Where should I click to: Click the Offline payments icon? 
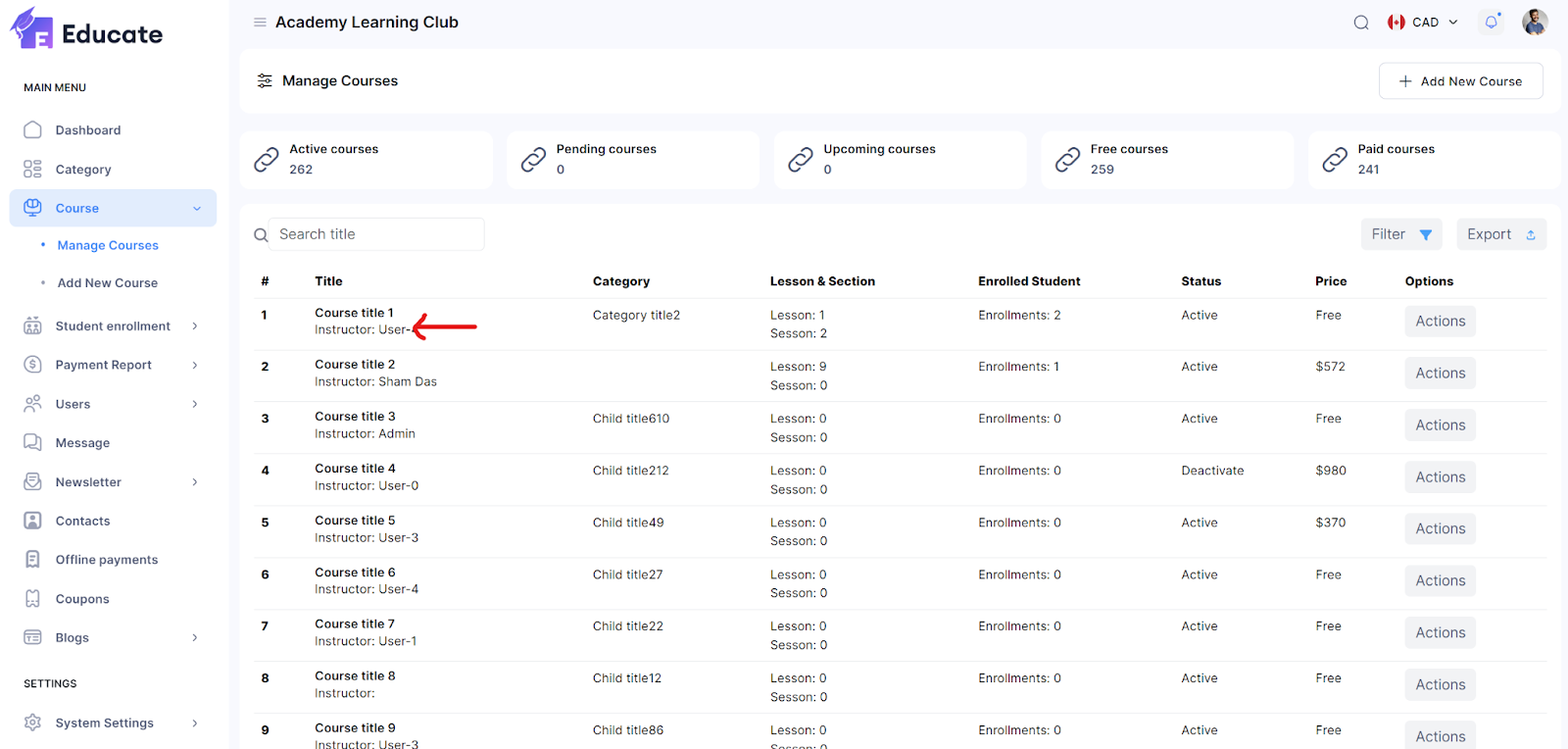pos(32,560)
